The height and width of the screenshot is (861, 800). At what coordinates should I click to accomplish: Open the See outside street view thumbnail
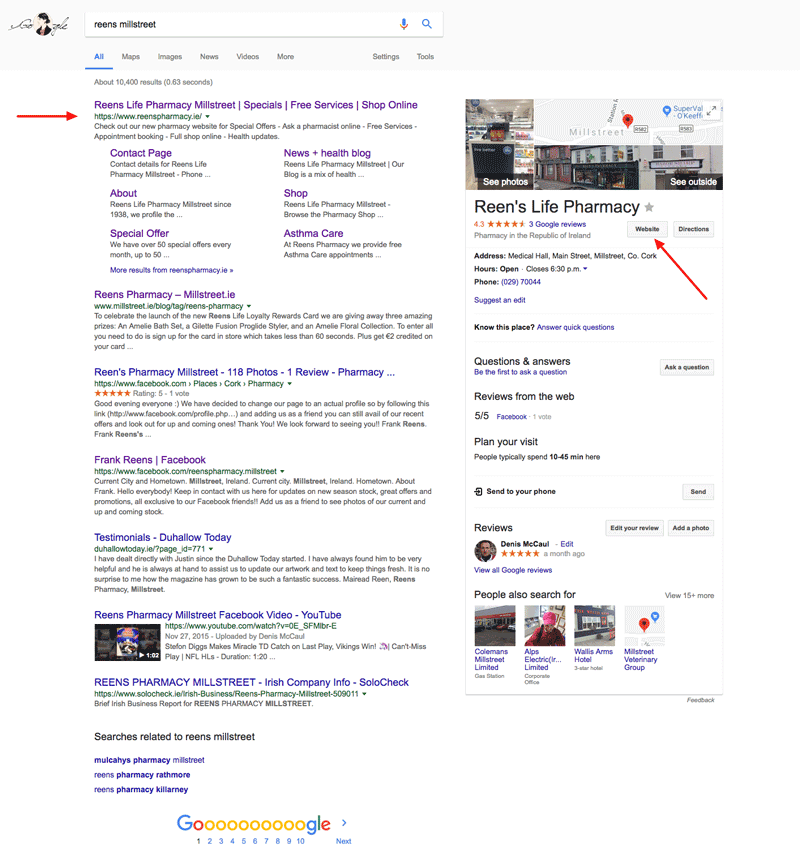[x=628, y=167]
